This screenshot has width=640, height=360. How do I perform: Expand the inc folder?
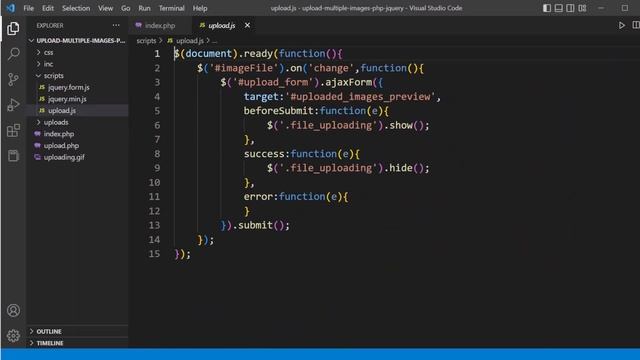(78, 64)
